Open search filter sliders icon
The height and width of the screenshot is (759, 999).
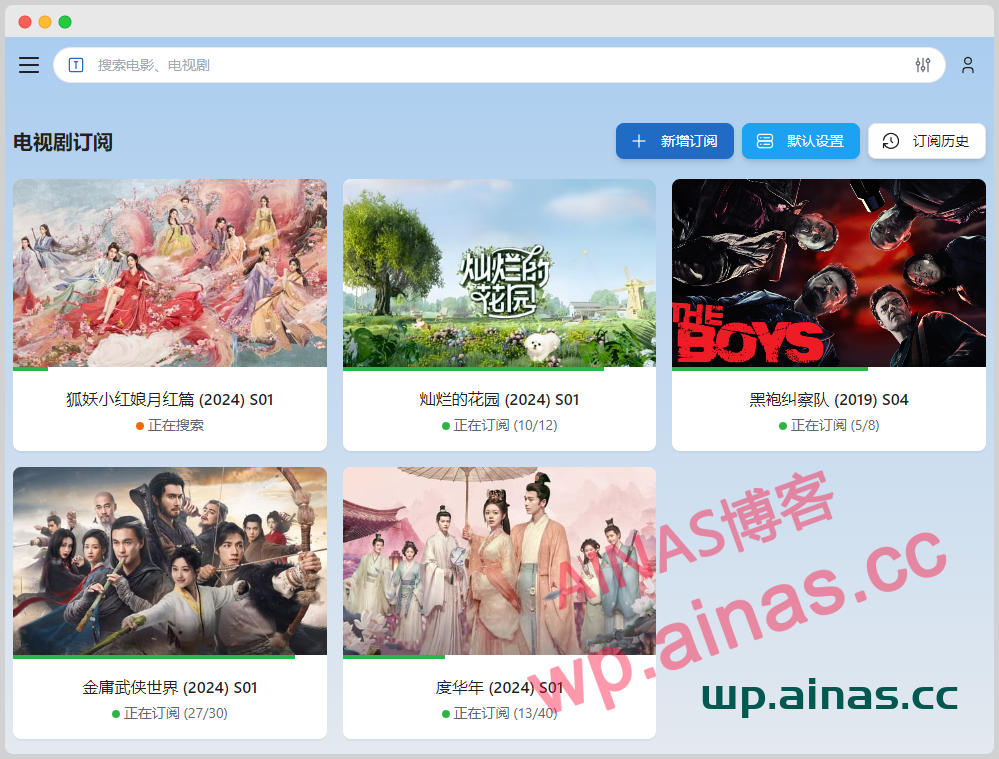(x=923, y=65)
